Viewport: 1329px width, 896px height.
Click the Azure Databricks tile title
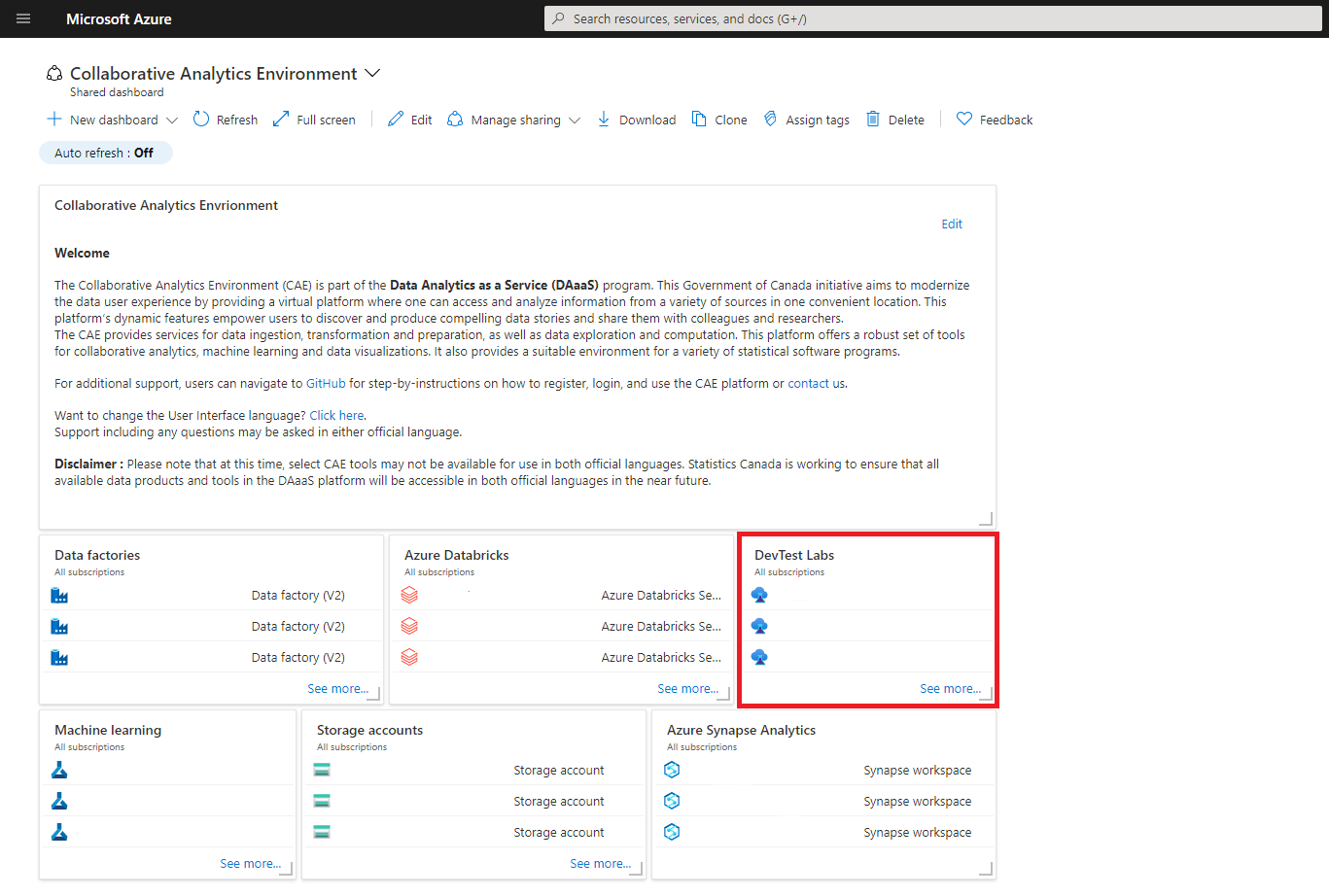(457, 555)
